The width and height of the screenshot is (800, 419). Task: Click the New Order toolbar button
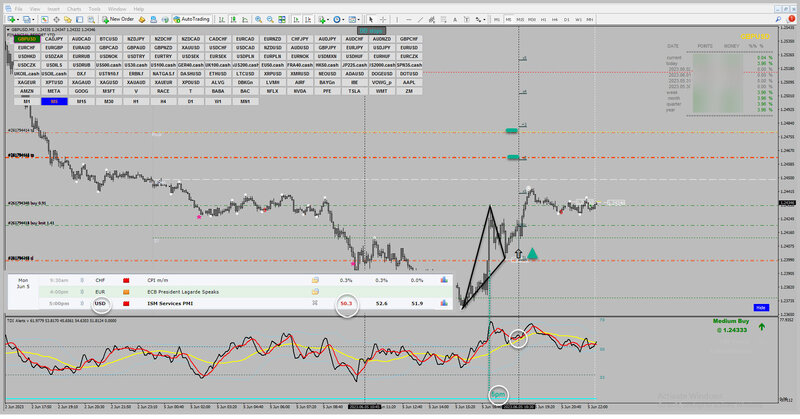(118, 19)
